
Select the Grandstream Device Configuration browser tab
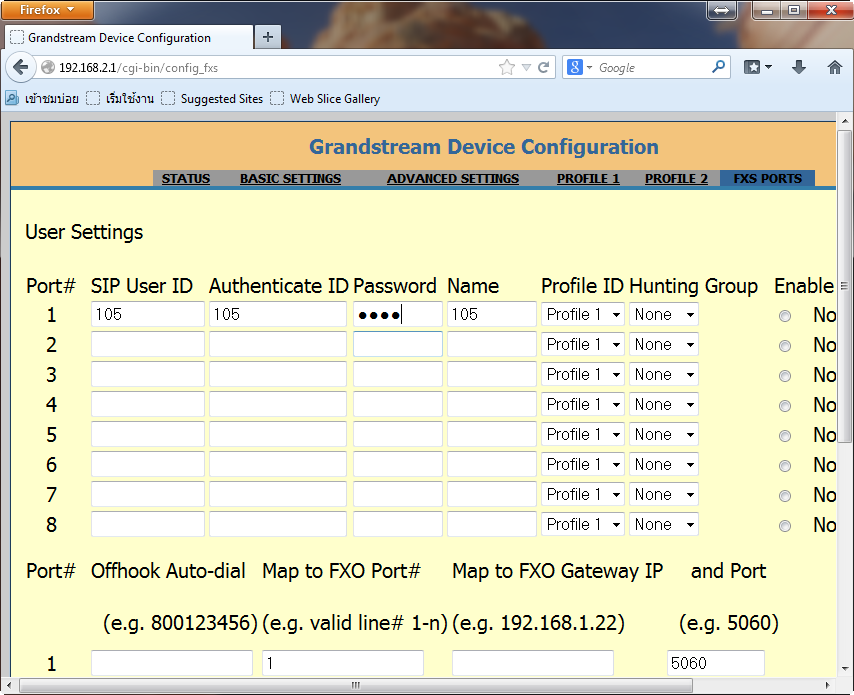129,38
